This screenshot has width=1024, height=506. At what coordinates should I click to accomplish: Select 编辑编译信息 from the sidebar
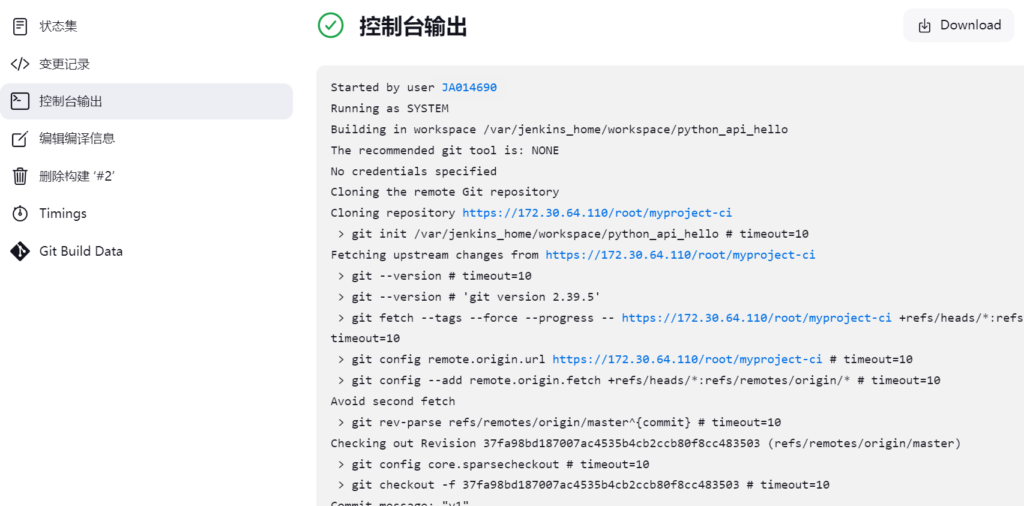click(x=77, y=139)
